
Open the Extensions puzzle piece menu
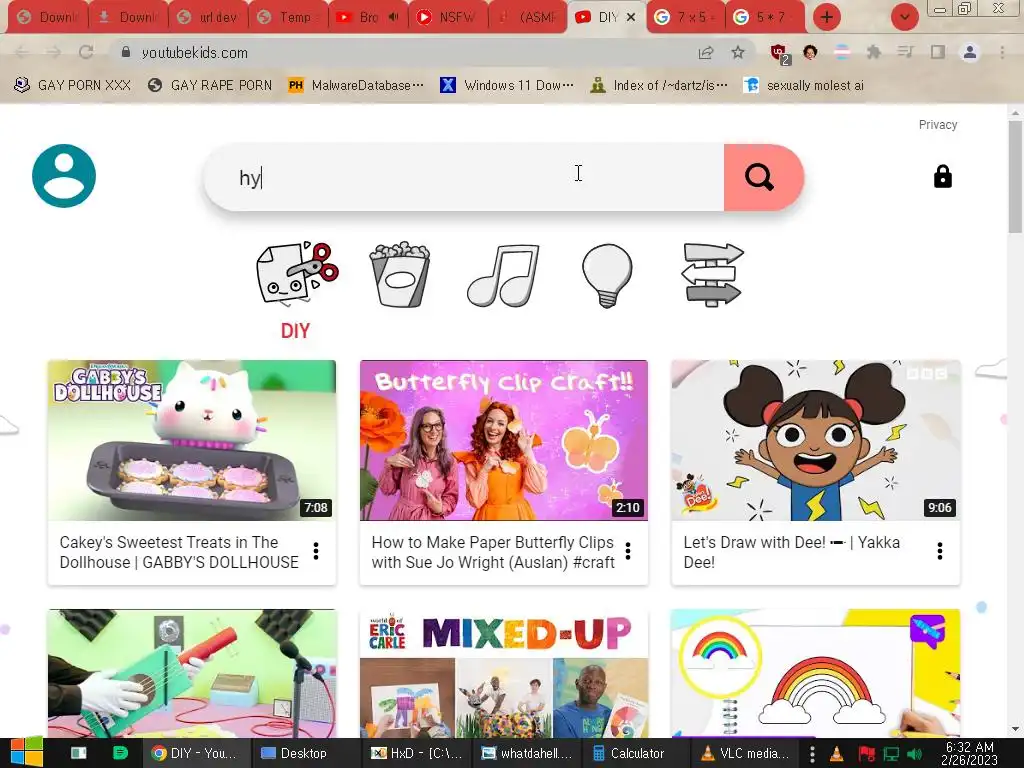pyautogui.click(x=873, y=52)
